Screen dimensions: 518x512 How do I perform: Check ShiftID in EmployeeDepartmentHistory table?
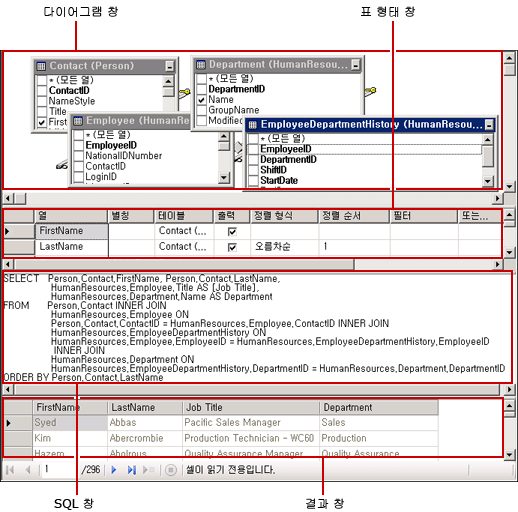click(x=253, y=170)
